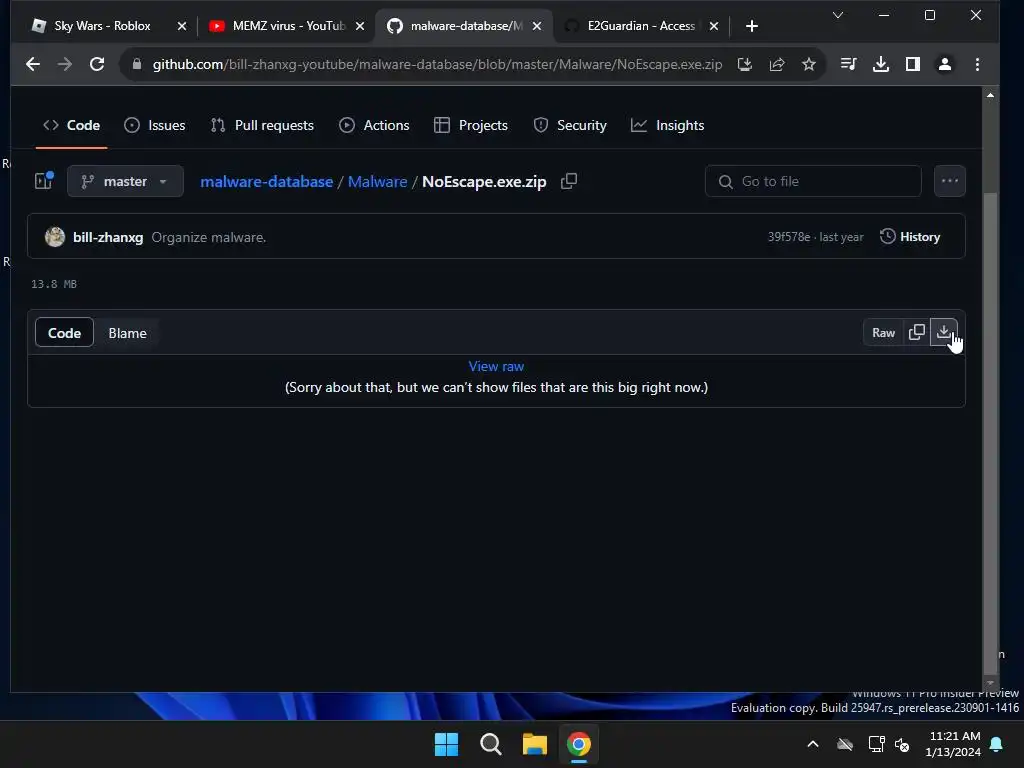
Task: Open the Malware folder breadcrumb
Action: [377, 182]
